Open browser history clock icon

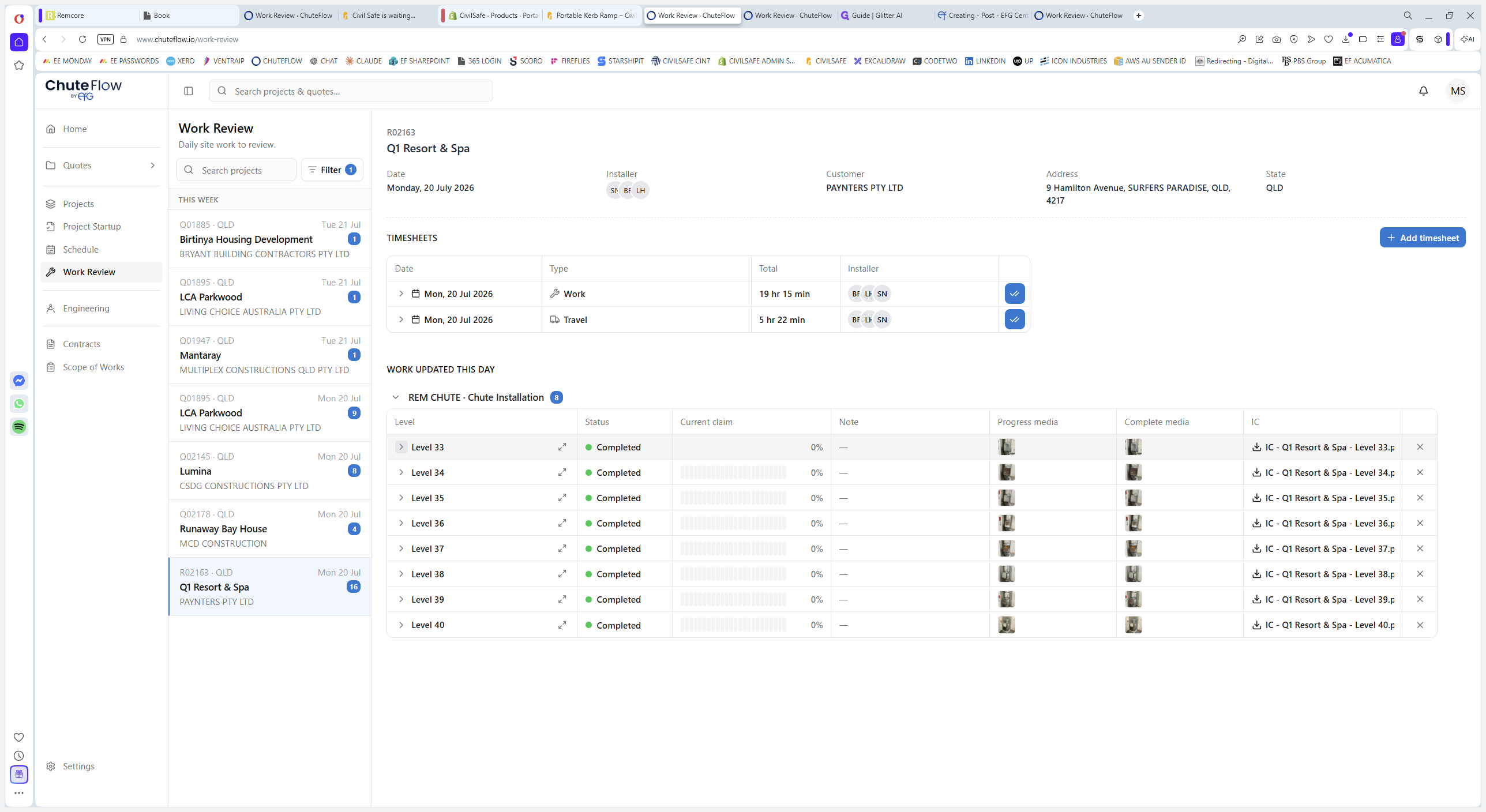coord(19,755)
